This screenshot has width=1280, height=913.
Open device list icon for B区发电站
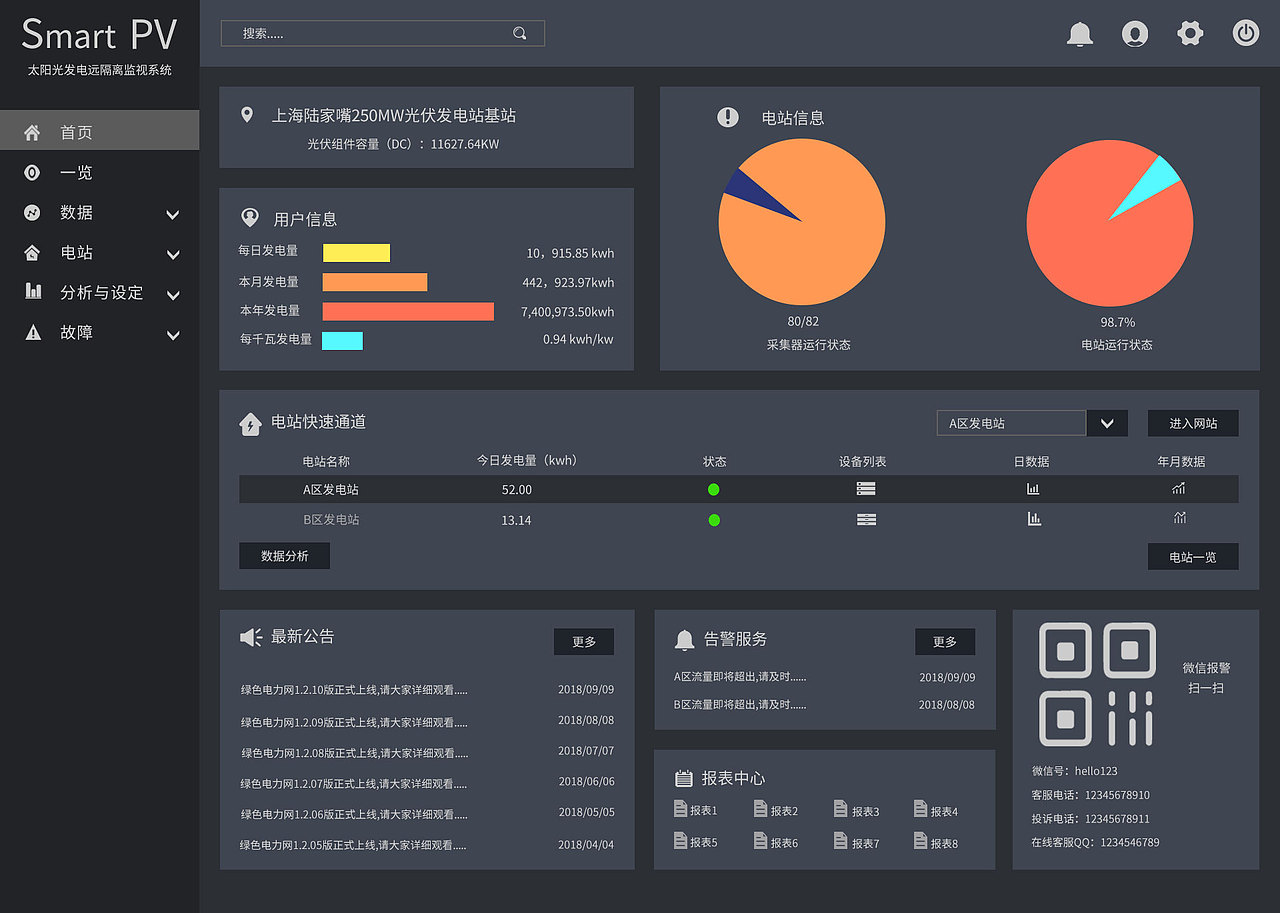click(x=866, y=519)
